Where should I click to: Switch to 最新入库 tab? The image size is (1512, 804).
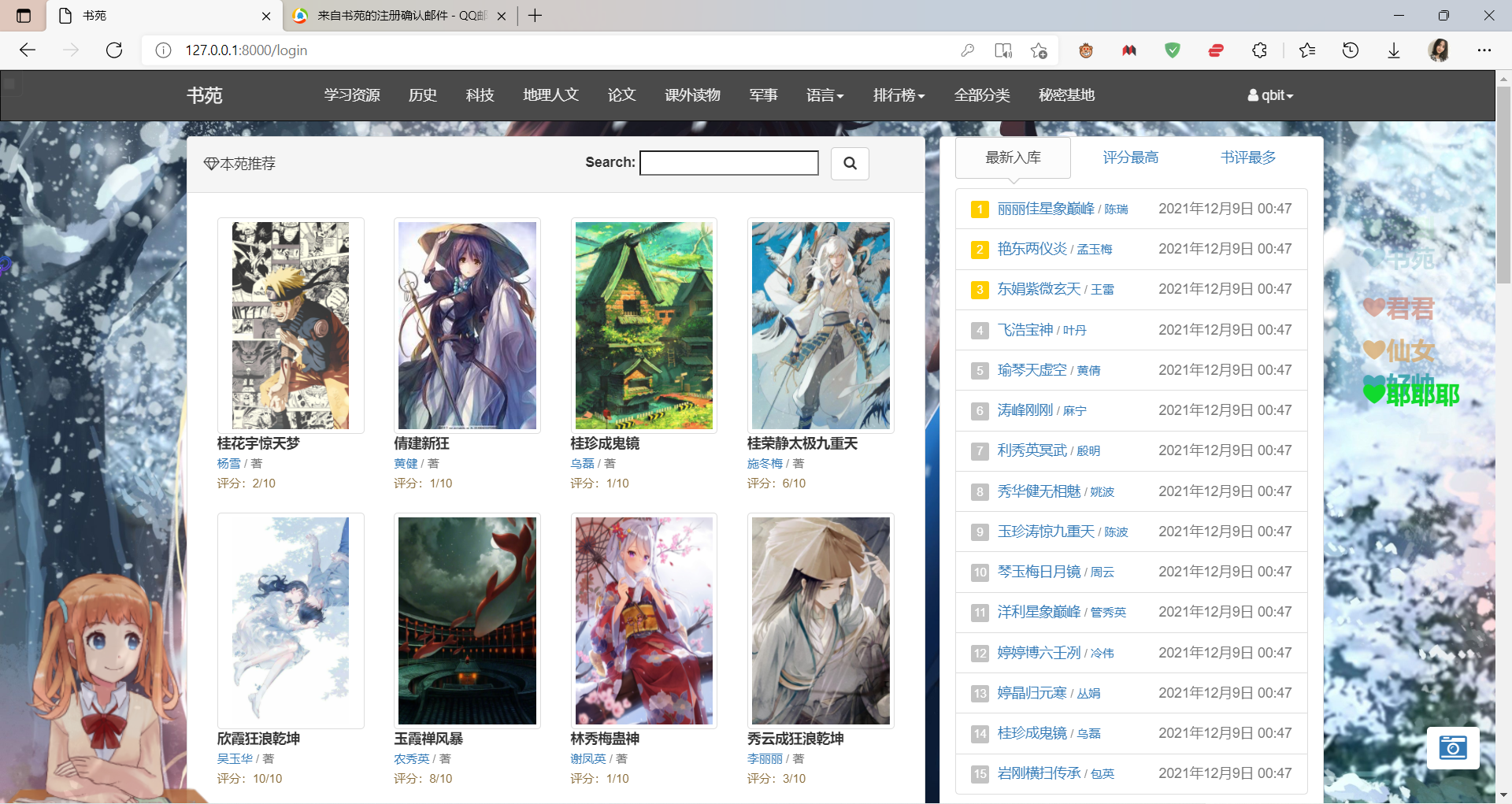pyautogui.click(x=1013, y=157)
